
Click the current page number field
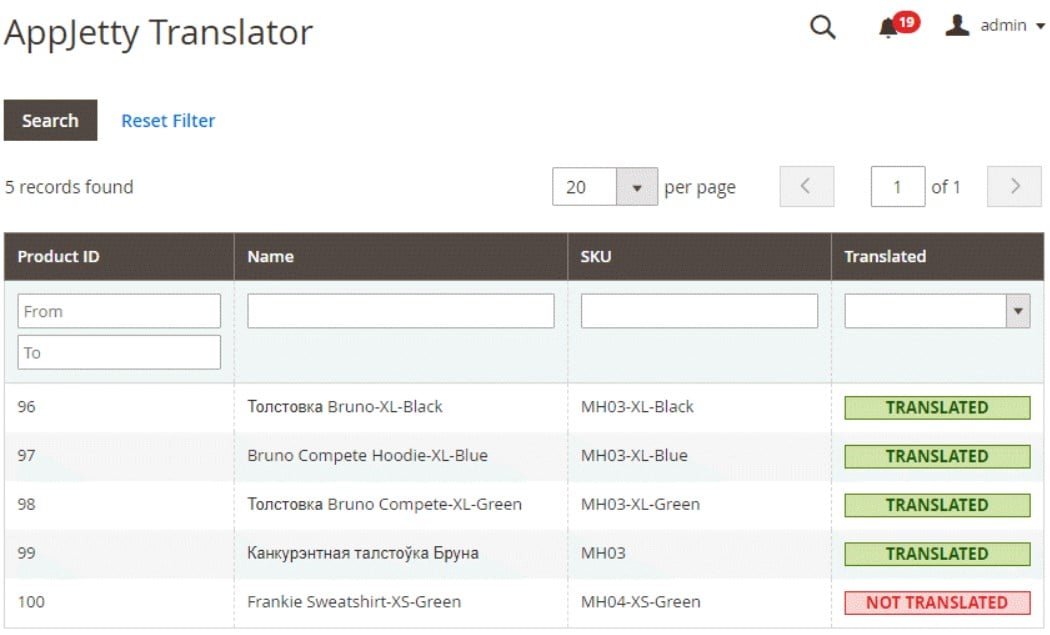tap(897, 186)
